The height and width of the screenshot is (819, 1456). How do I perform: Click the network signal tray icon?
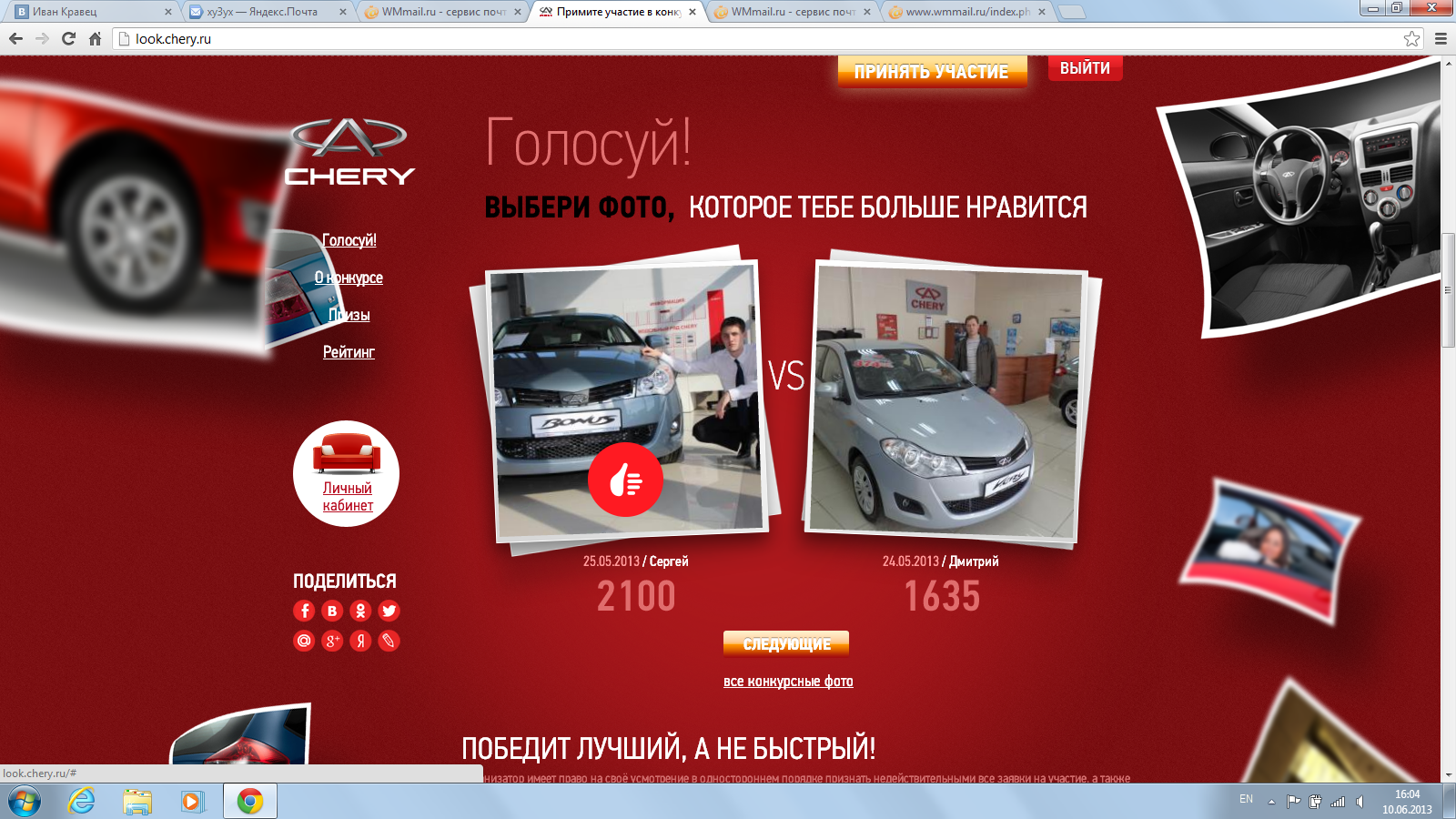pos(1338,802)
